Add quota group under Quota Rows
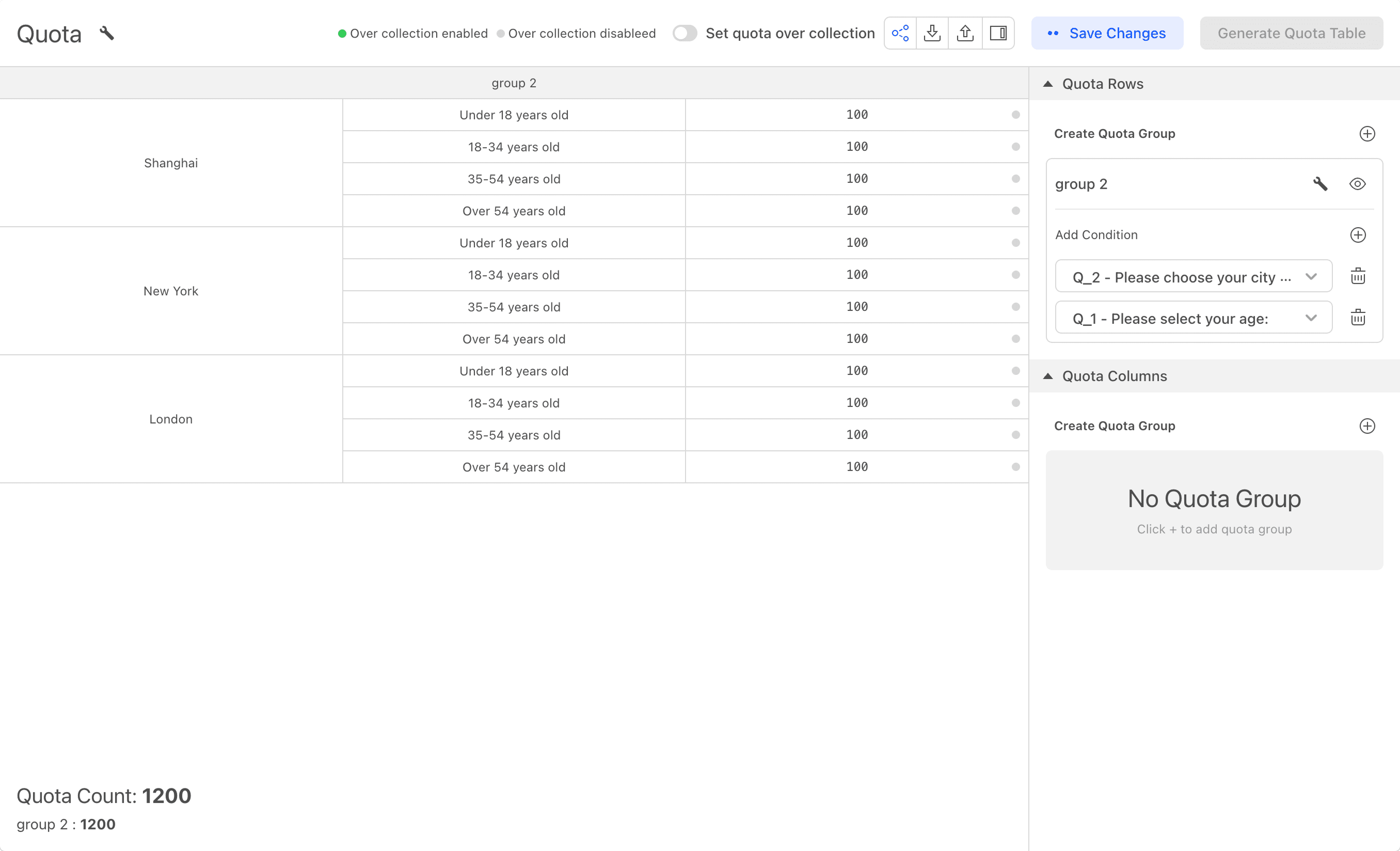Viewport: 1400px width, 851px height. tap(1366, 134)
